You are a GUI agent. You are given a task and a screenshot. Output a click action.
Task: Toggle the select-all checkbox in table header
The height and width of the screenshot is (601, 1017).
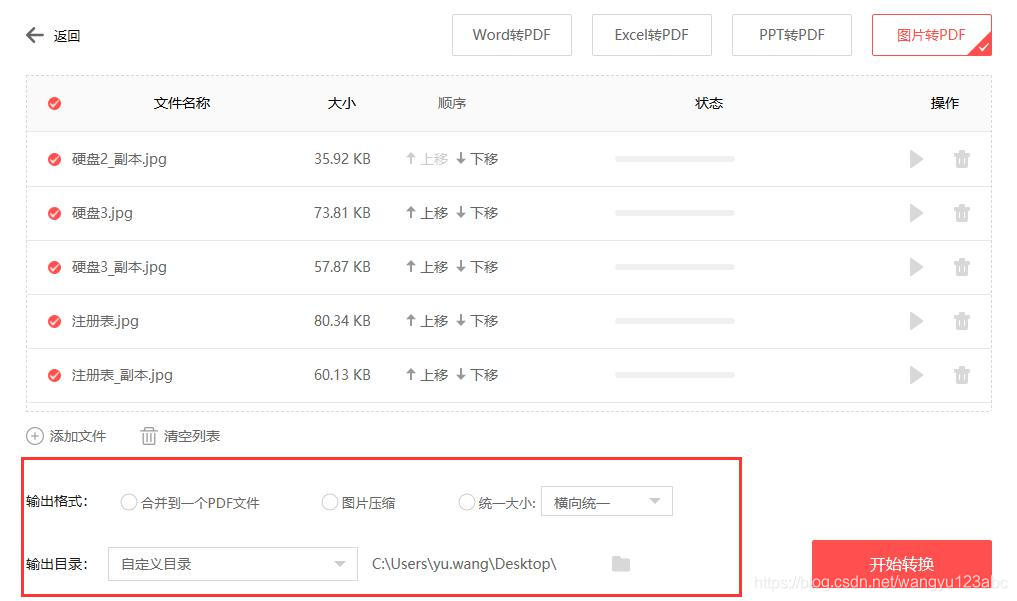[54, 103]
